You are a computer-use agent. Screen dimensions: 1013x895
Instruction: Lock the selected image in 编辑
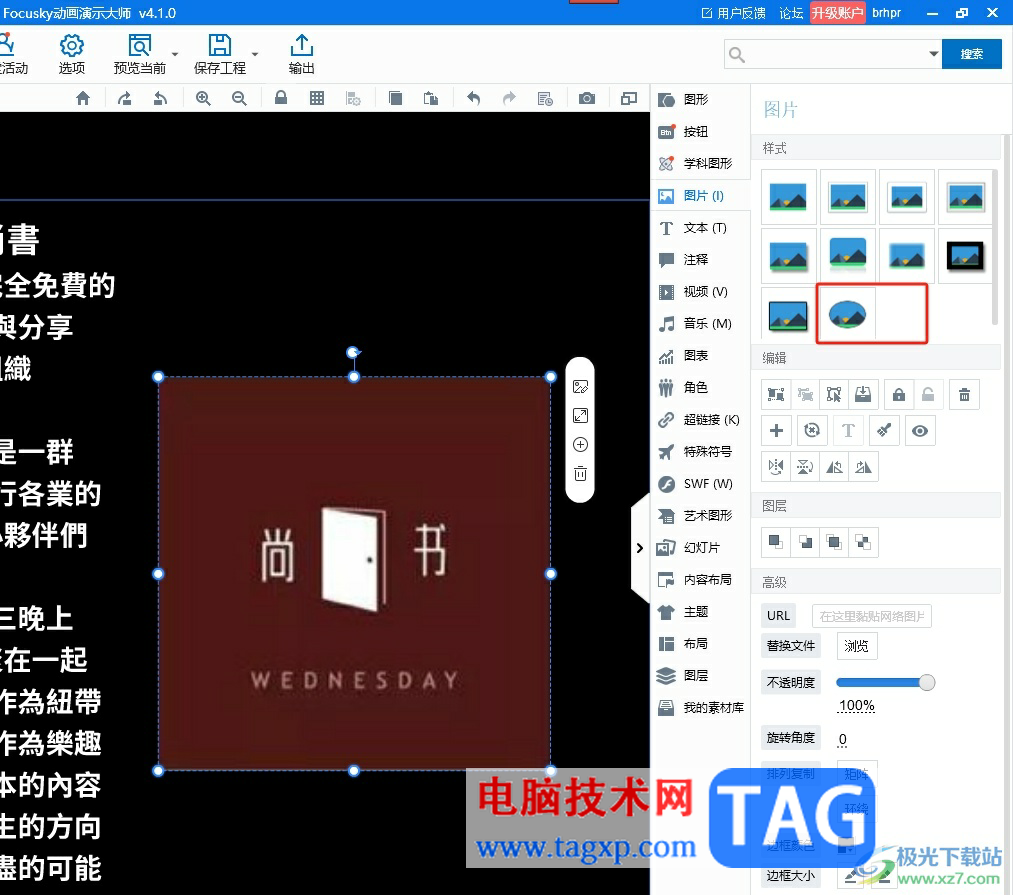[899, 394]
